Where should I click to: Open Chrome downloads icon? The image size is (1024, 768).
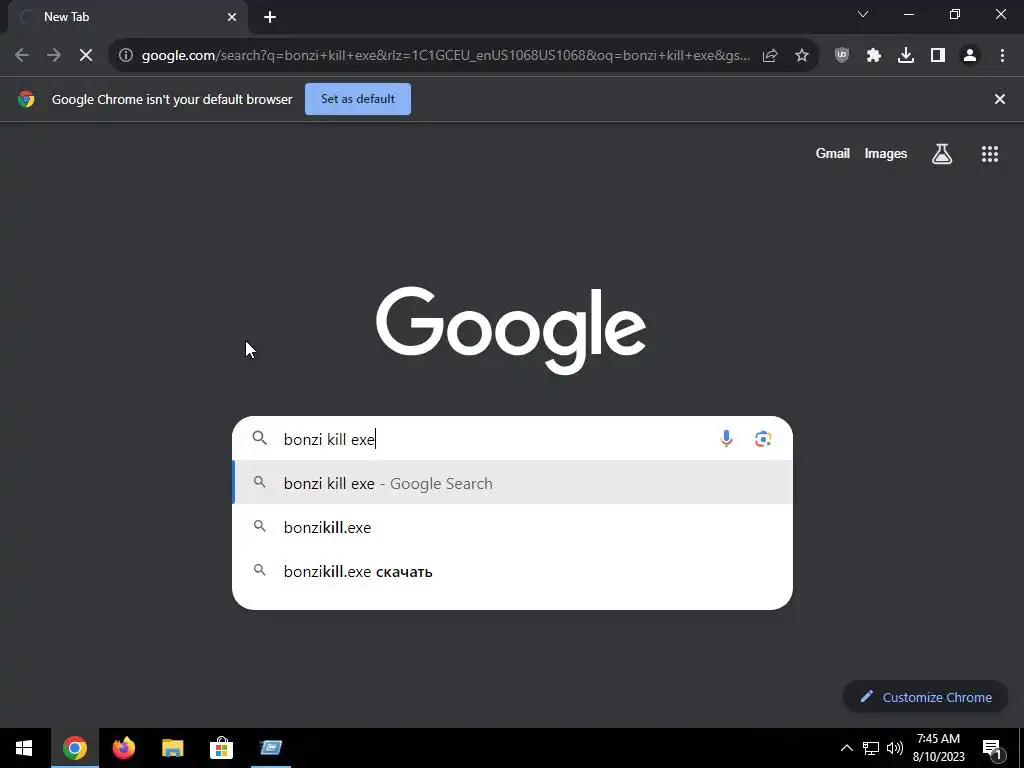point(906,56)
